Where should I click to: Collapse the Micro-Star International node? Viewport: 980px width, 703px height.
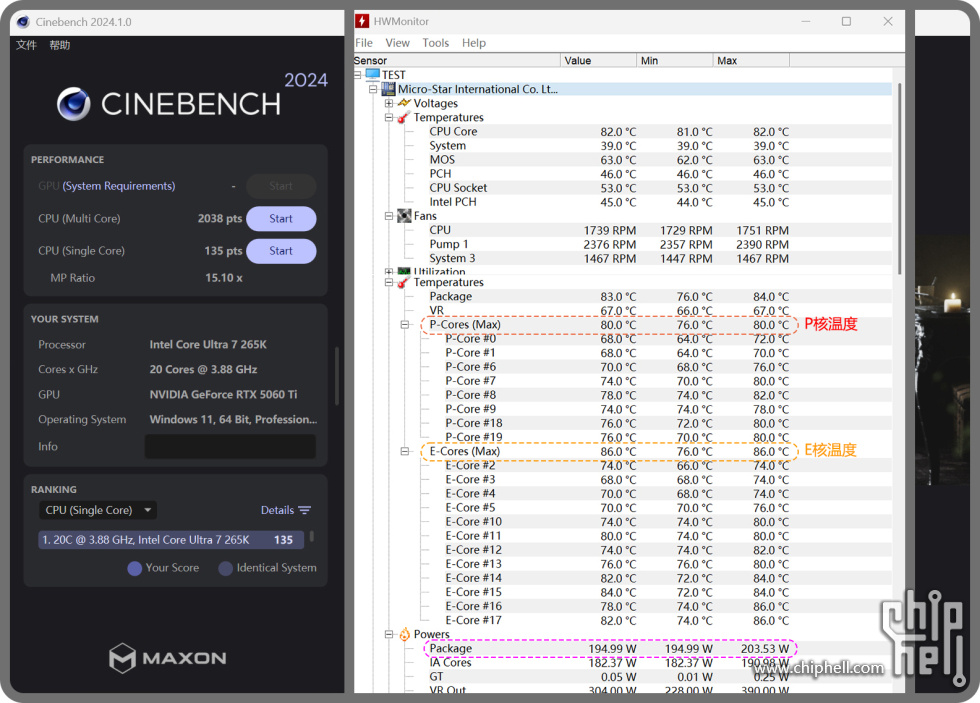[x=373, y=89]
